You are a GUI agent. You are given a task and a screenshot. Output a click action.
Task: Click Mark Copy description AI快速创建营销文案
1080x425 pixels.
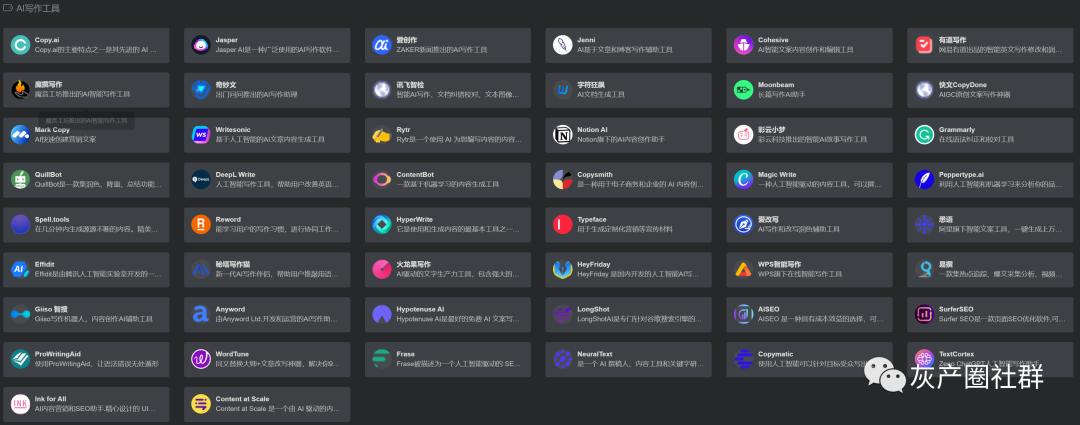pos(65,140)
